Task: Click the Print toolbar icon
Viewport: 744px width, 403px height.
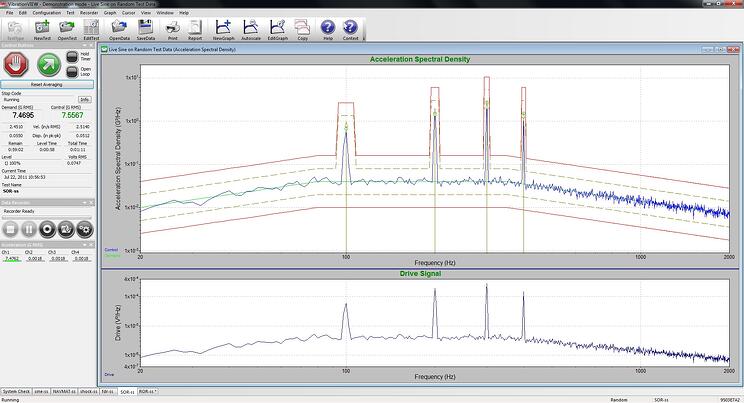Action: click(172, 28)
